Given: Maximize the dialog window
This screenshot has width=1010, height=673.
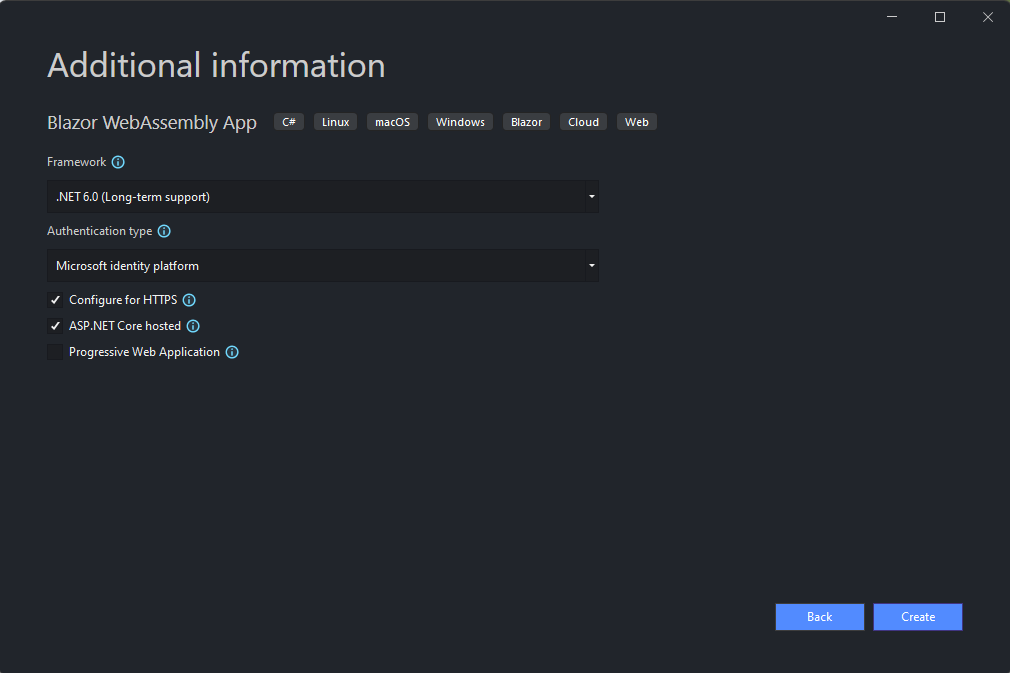Looking at the screenshot, I should [940, 17].
